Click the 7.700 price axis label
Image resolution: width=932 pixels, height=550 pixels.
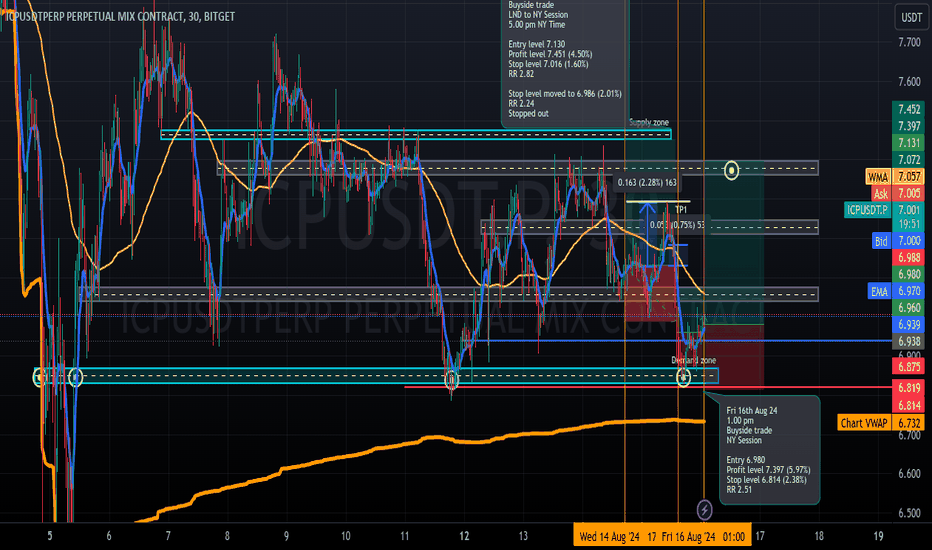(909, 42)
